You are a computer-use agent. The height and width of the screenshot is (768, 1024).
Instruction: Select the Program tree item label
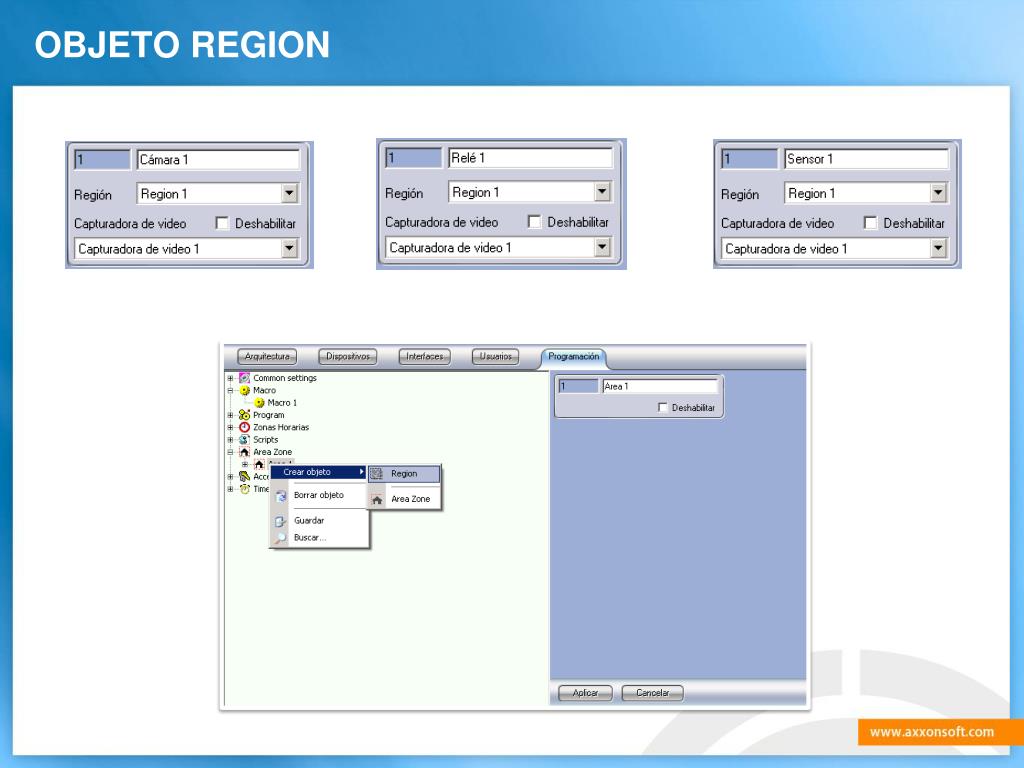[268, 415]
